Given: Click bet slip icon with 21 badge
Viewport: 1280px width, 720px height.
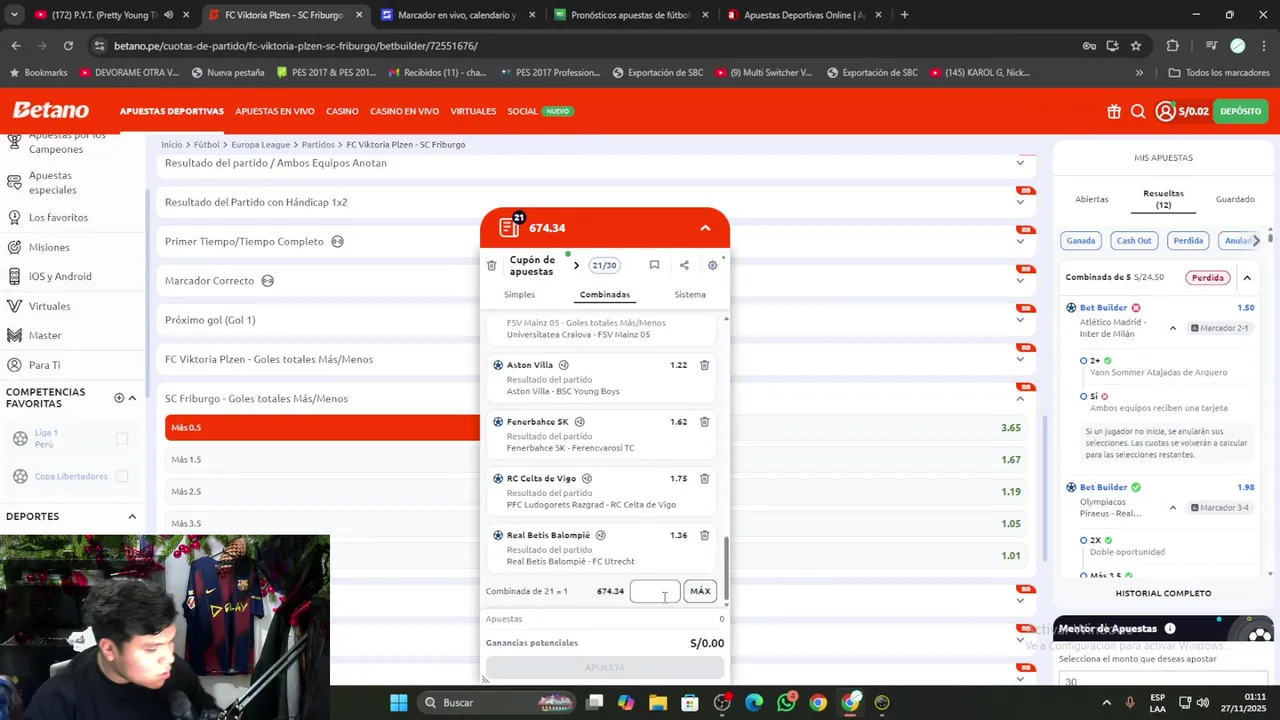Looking at the screenshot, I should point(510,226).
